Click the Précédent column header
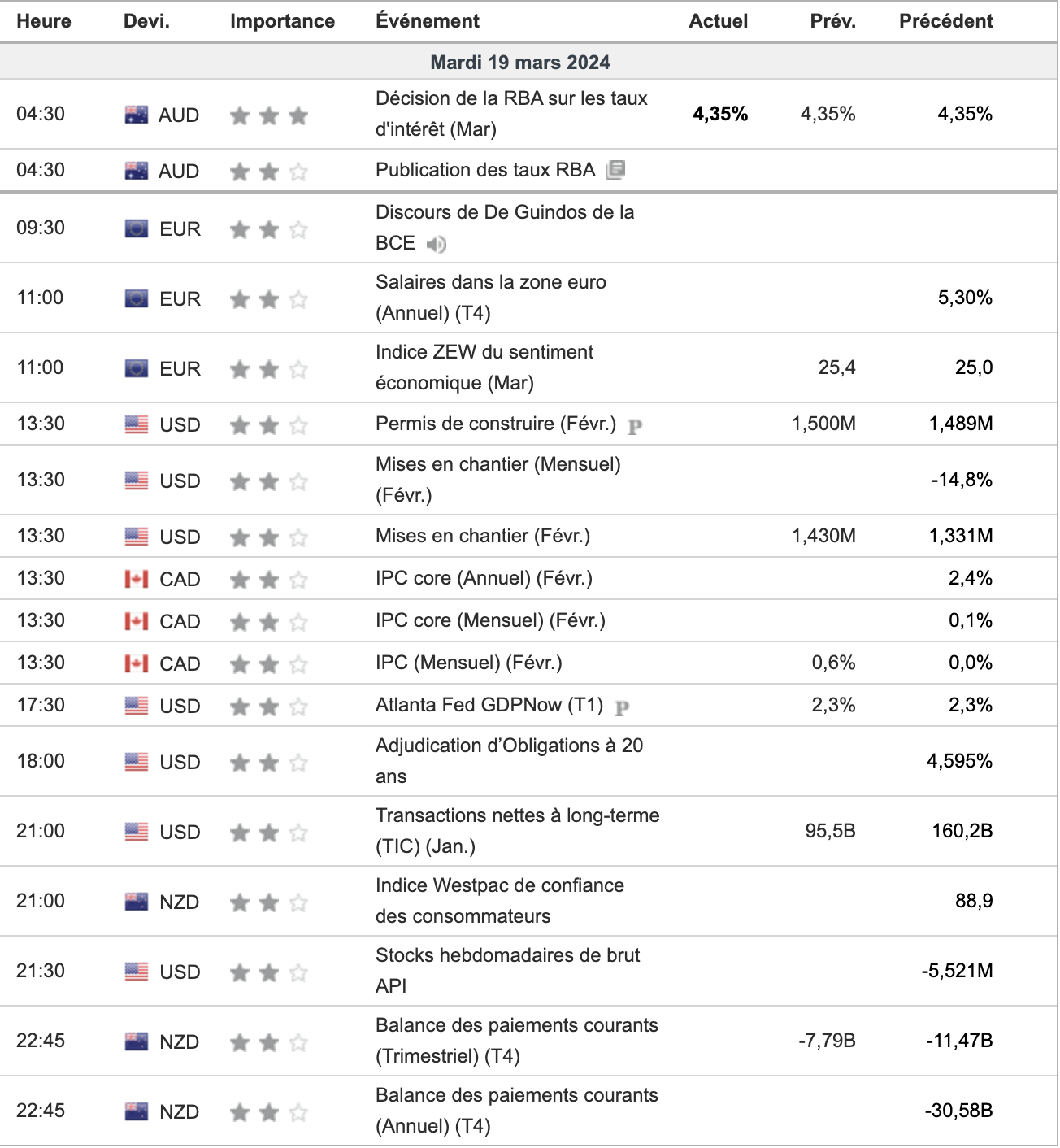Image resolution: width=1060 pixels, height=1148 pixels. [946, 21]
